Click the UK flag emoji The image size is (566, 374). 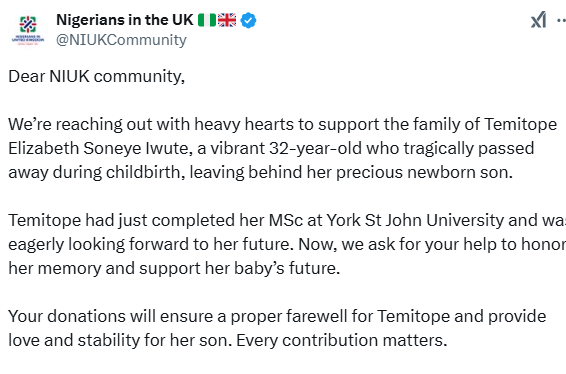(227, 20)
